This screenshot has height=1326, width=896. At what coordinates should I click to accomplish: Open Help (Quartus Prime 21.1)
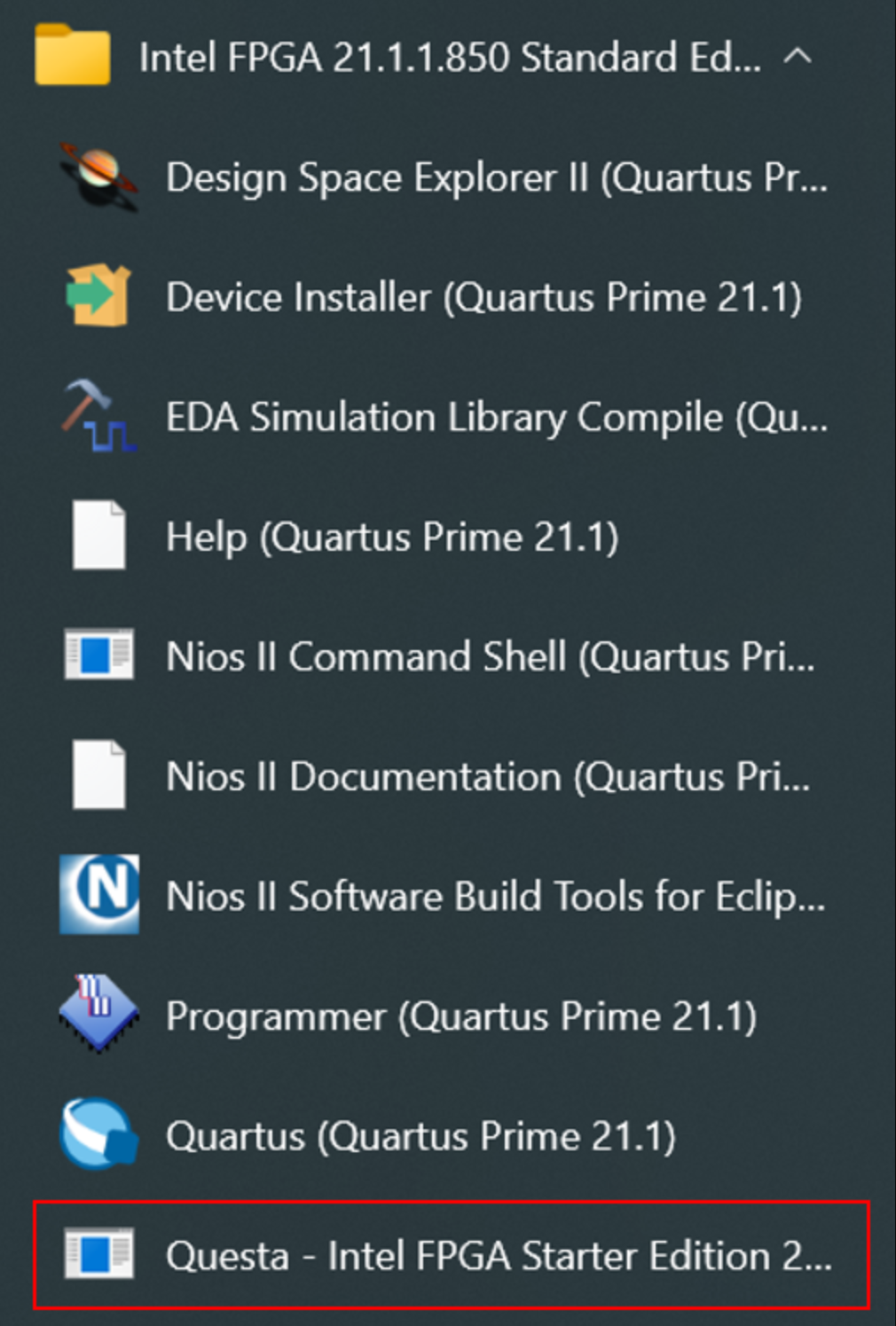pos(392,537)
